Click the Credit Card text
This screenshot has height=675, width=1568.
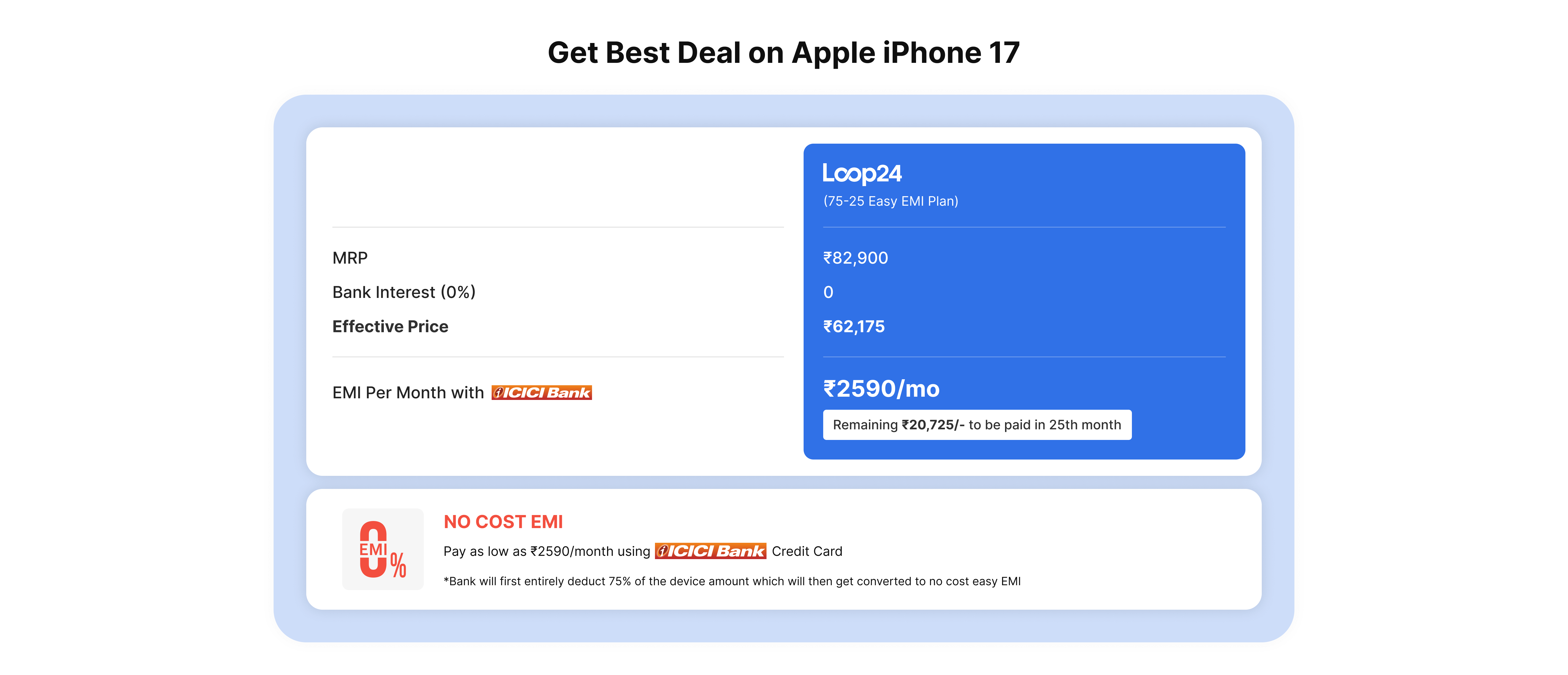(x=807, y=551)
